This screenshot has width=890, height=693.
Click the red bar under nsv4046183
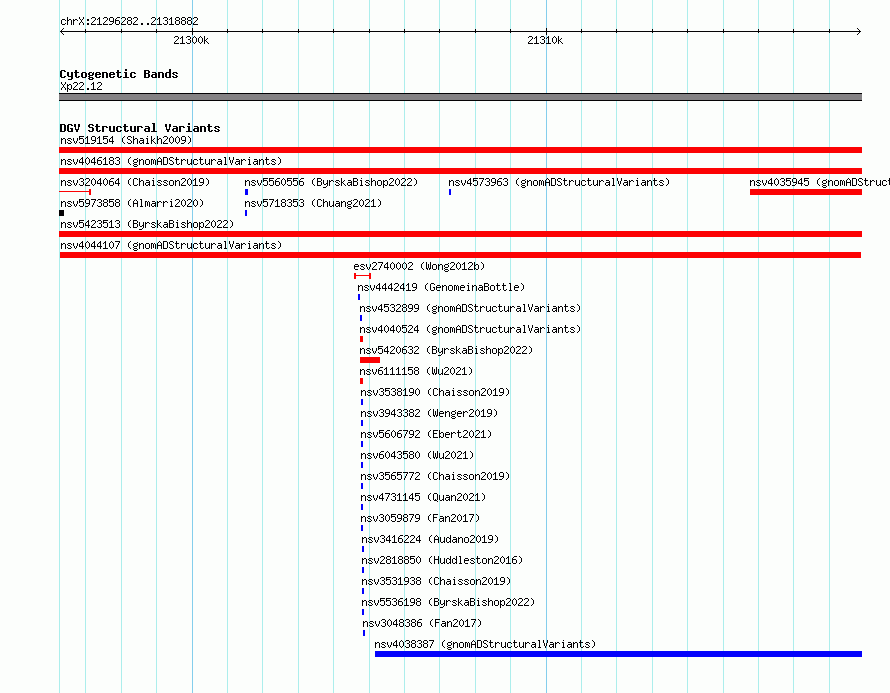click(x=460, y=171)
